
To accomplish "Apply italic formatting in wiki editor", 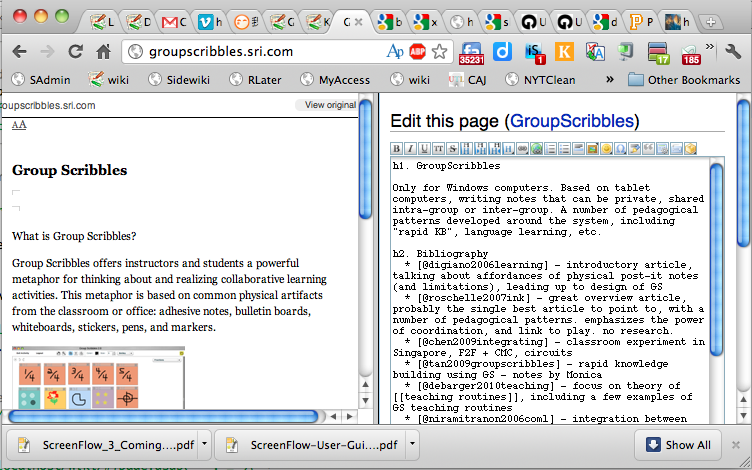I will (410, 149).
